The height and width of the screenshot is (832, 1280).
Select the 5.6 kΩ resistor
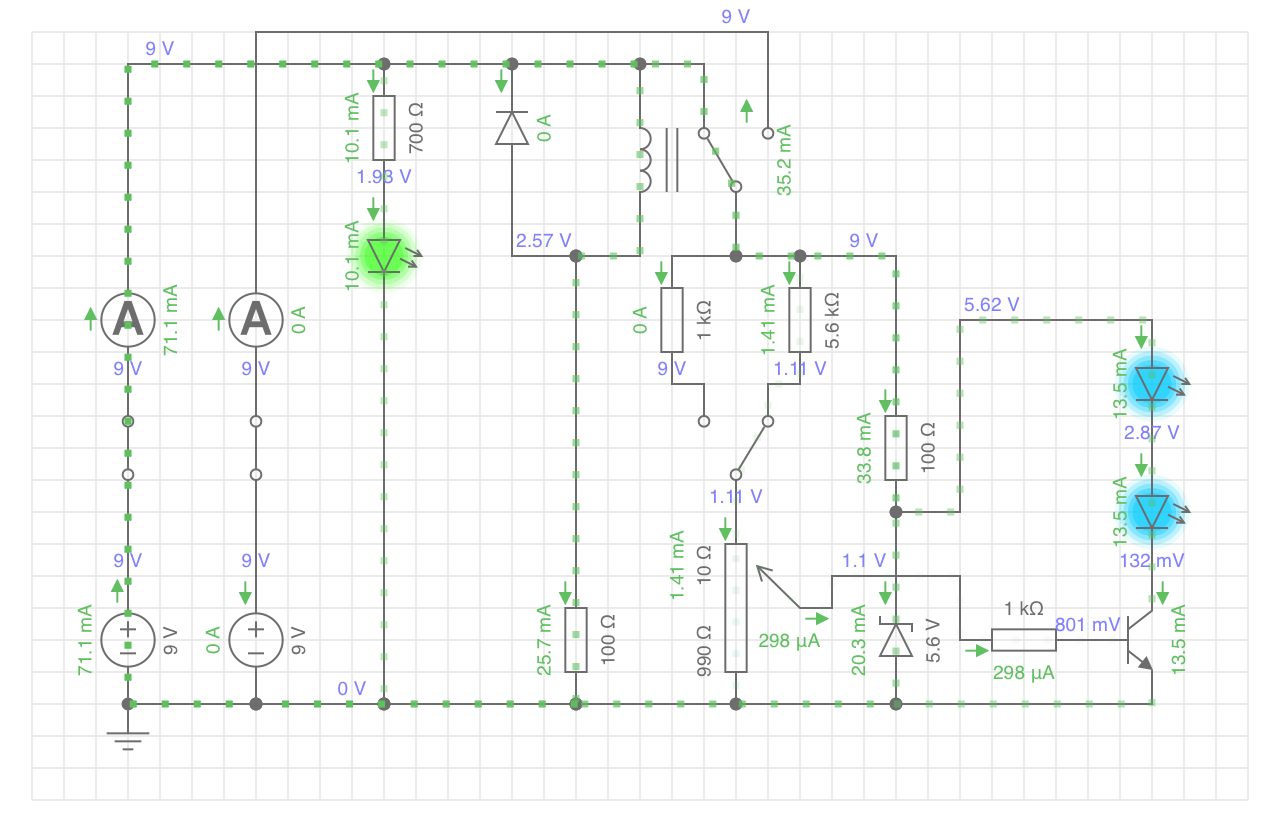coord(800,319)
